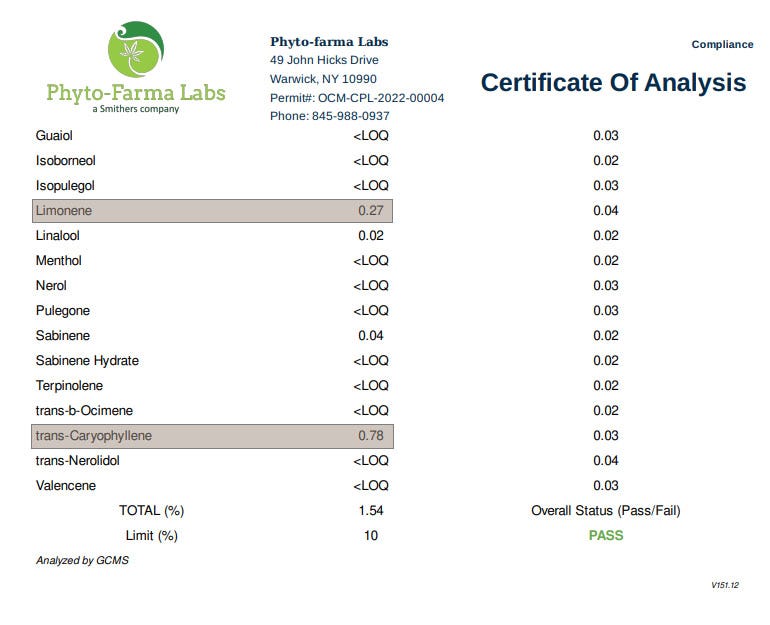Image resolution: width=770 pixels, height=625 pixels.
Task: Click the 'Analyzed by GCMS' note
Action: [x=82, y=561]
